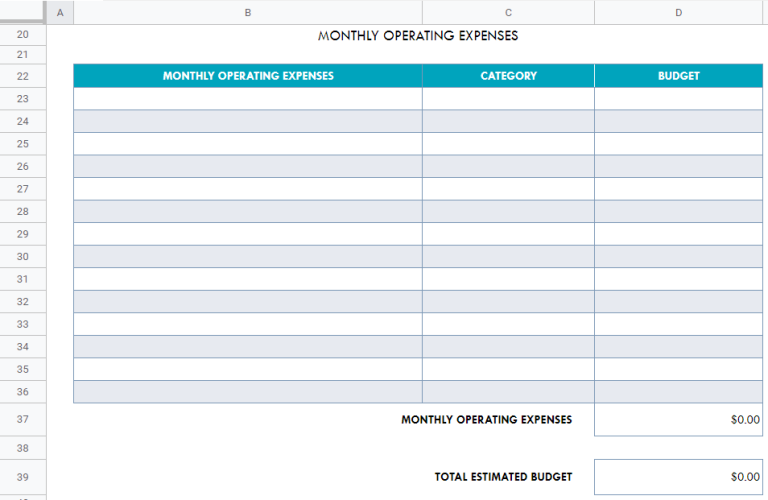The image size is (768, 500).
Task: Click row 23 header
Action: tap(23, 99)
